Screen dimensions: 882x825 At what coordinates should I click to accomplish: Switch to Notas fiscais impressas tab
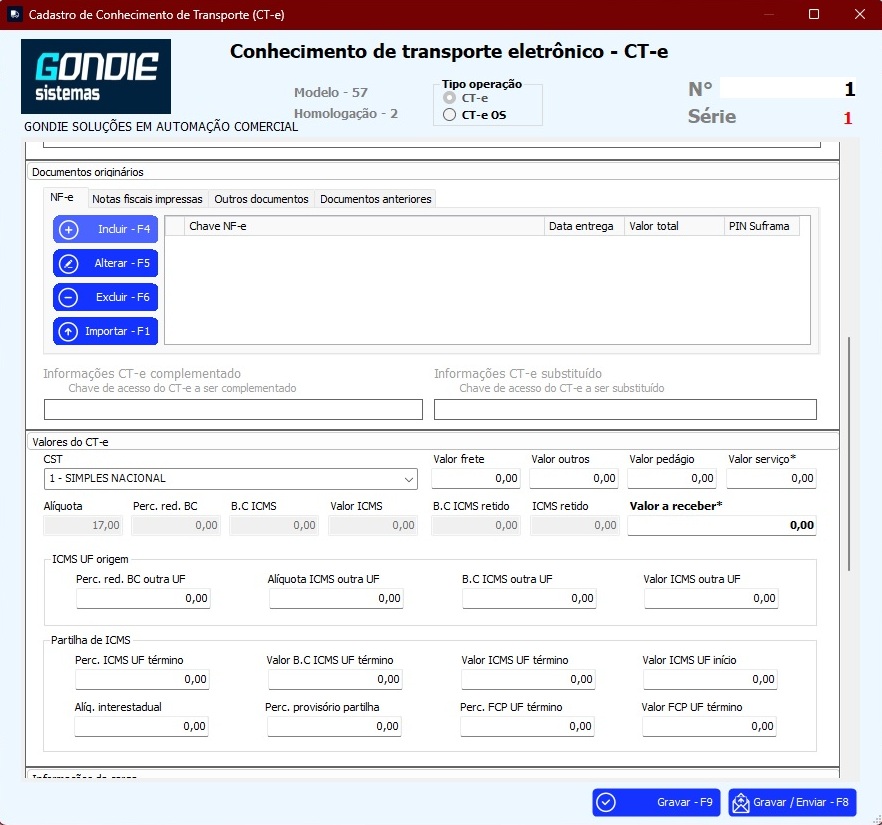pos(148,199)
